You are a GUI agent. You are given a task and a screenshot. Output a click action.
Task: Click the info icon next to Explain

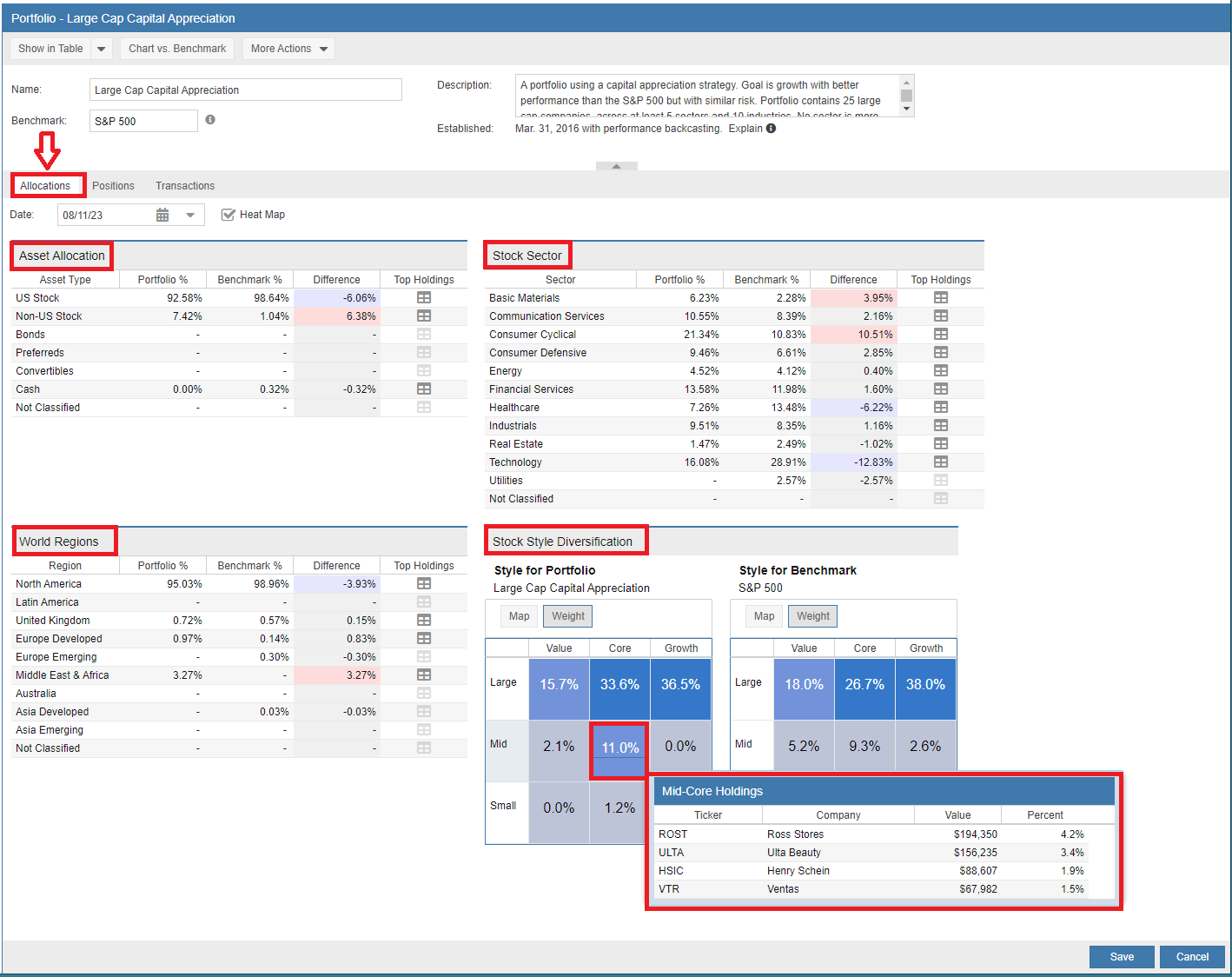coord(771,128)
